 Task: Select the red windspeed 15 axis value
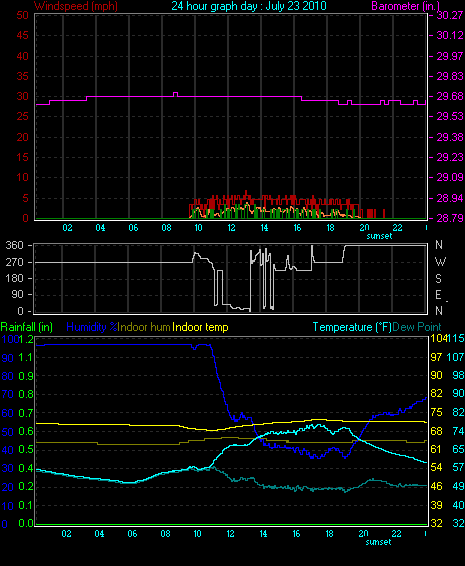(x=22, y=157)
